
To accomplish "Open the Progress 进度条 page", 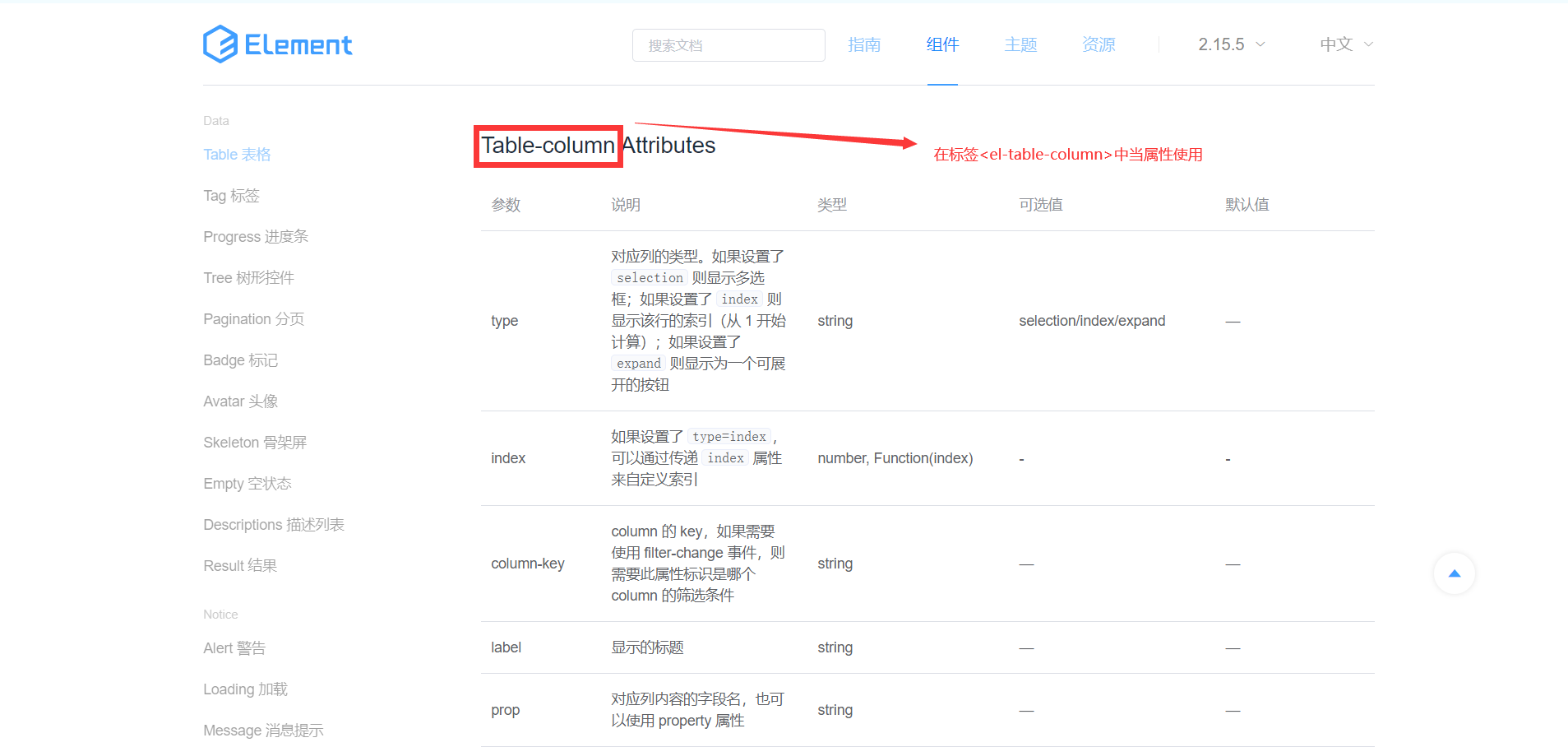I will (x=255, y=236).
